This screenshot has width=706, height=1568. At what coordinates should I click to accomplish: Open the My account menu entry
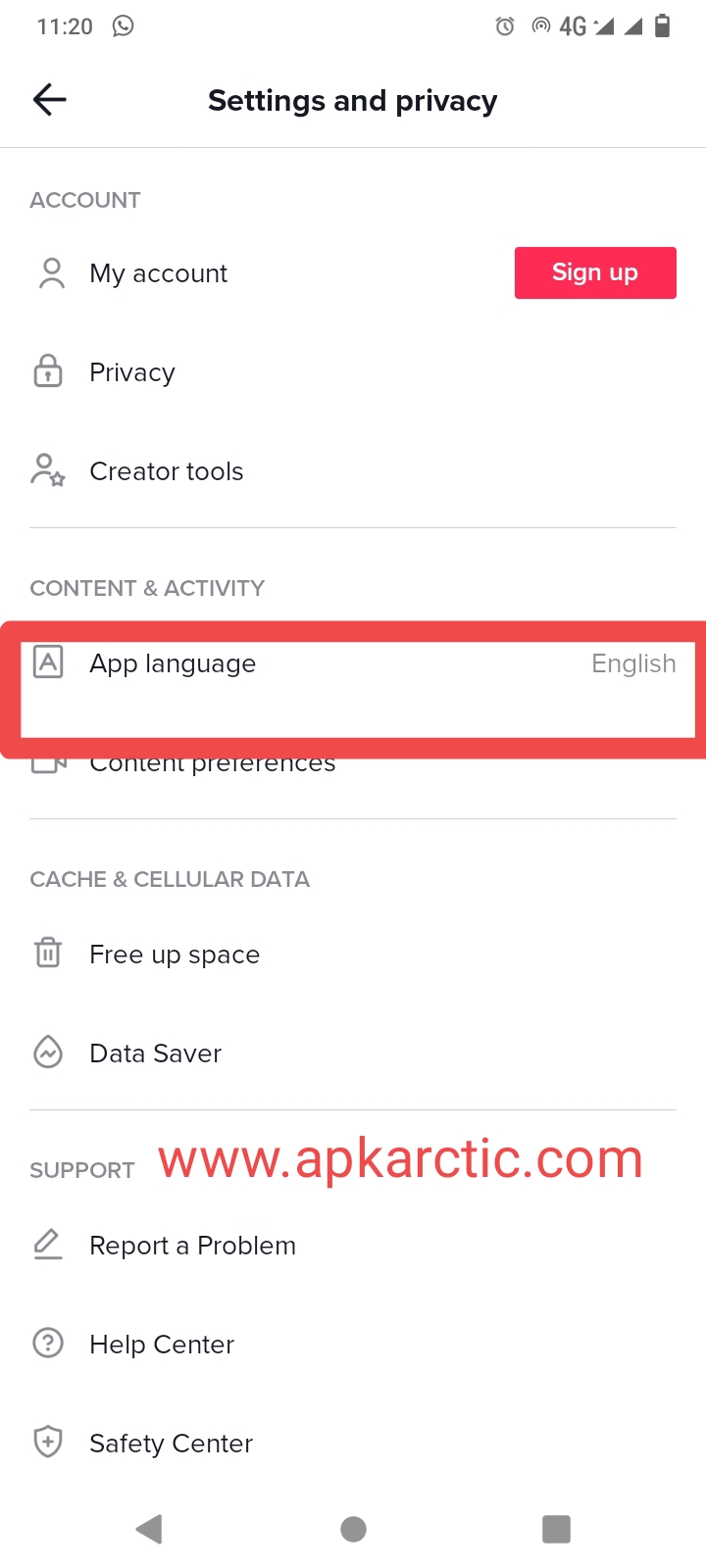[x=353, y=273]
